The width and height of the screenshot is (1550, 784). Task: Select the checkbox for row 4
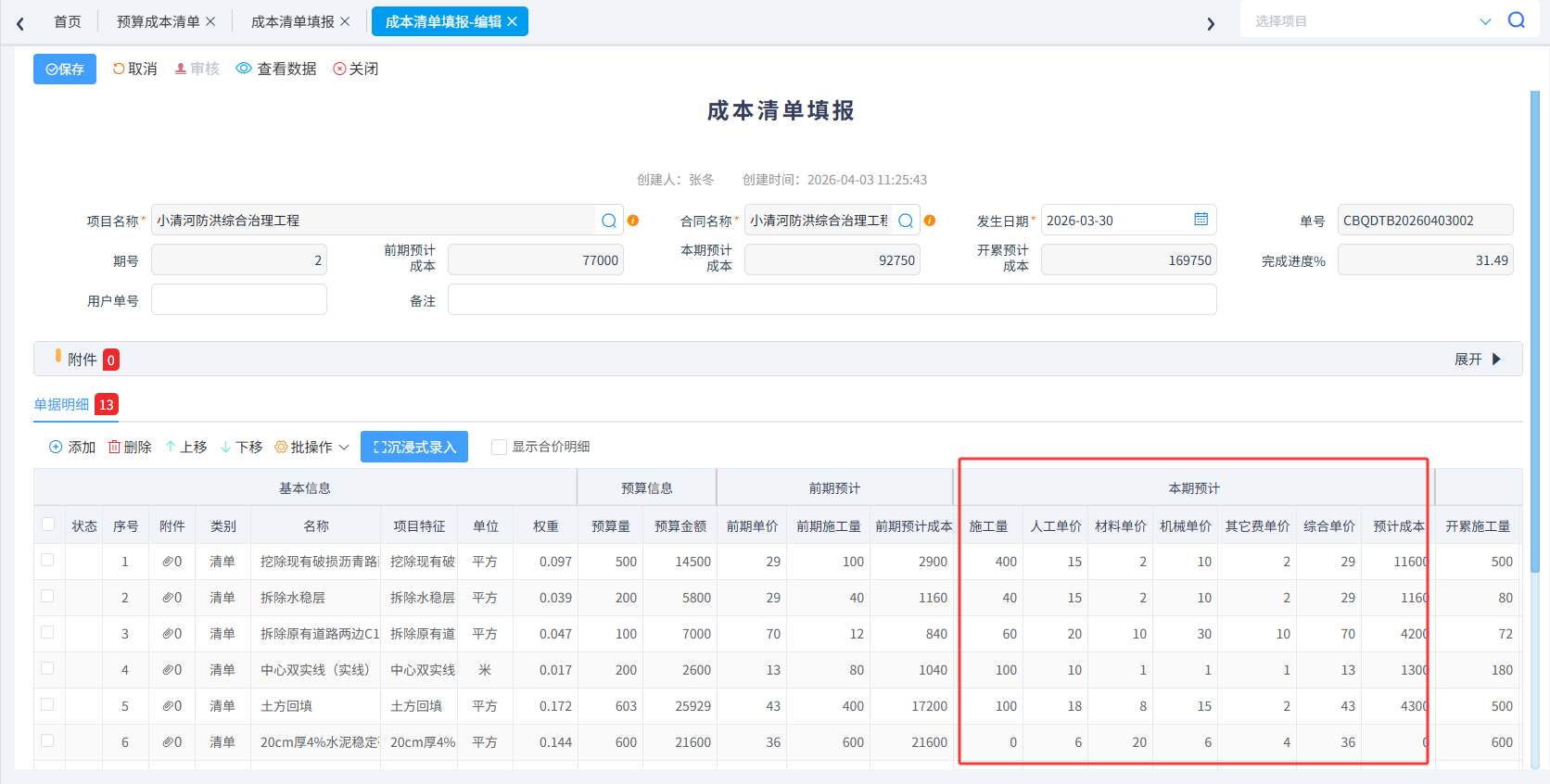click(x=47, y=668)
